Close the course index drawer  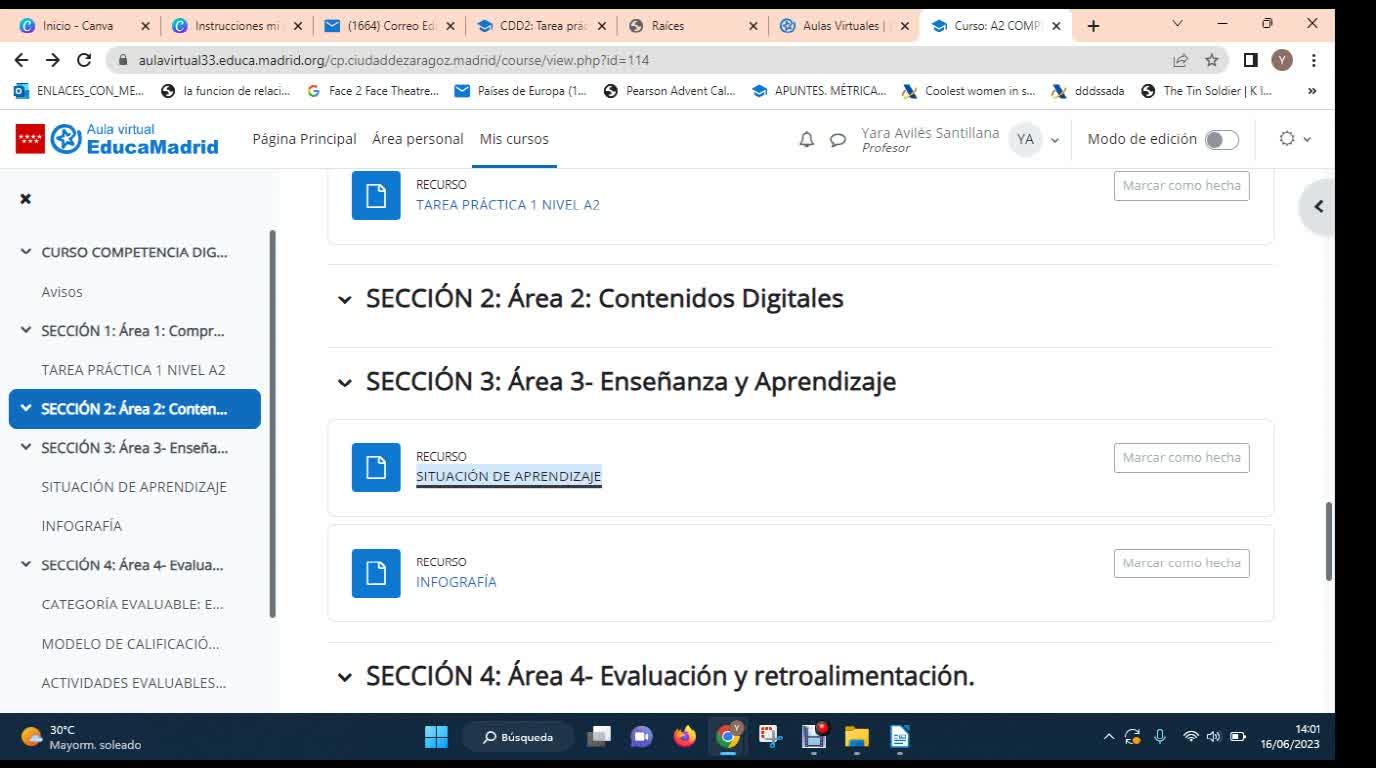pos(26,199)
